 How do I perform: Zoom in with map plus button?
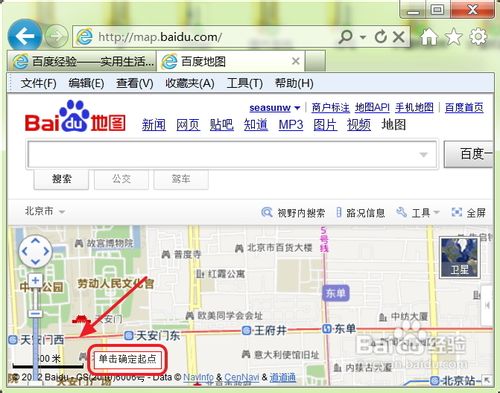coord(36,280)
